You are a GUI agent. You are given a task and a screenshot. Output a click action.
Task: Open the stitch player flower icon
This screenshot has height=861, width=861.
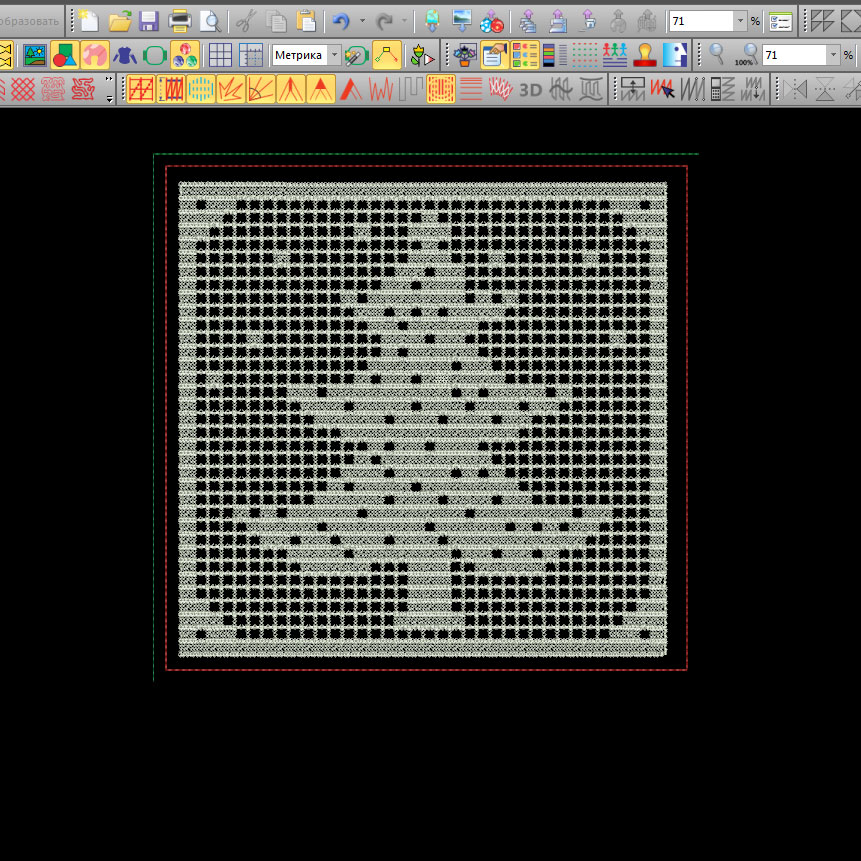pos(422,55)
